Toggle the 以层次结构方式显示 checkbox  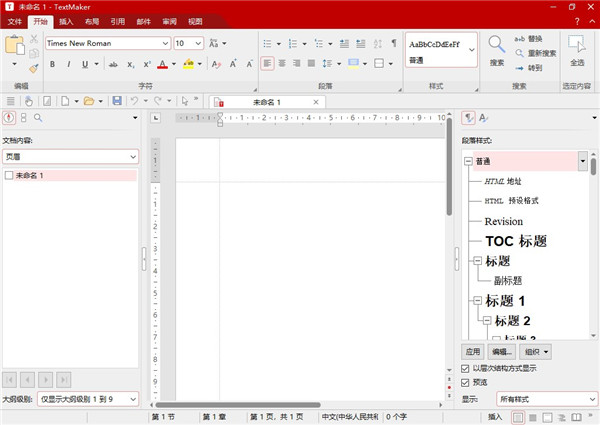point(466,369)
